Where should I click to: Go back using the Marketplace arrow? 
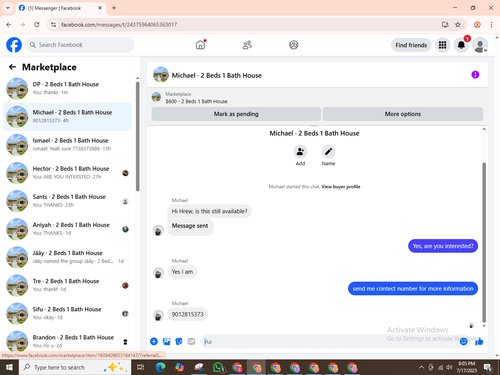(12, 67)
